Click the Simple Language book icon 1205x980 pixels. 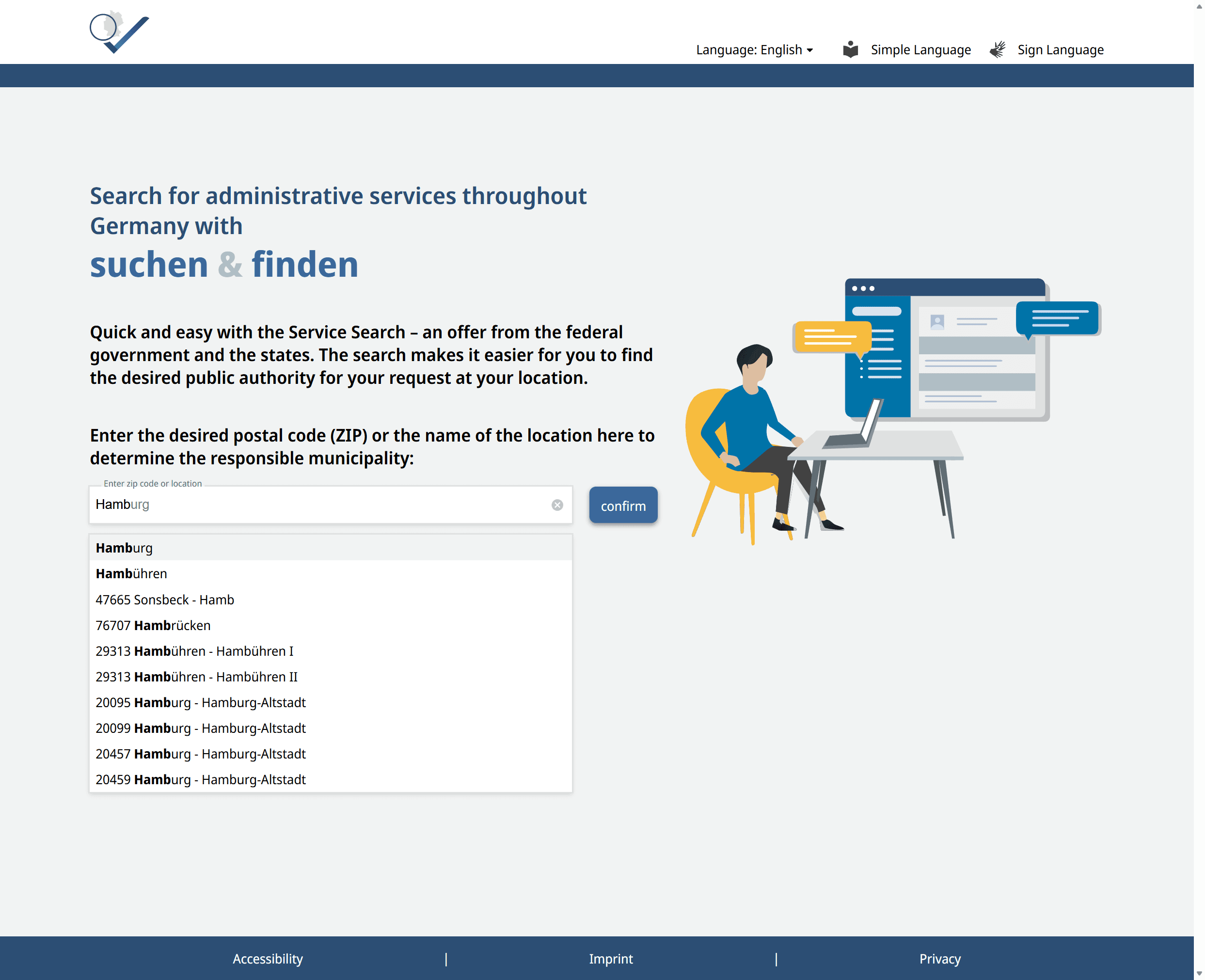point(850,49)
